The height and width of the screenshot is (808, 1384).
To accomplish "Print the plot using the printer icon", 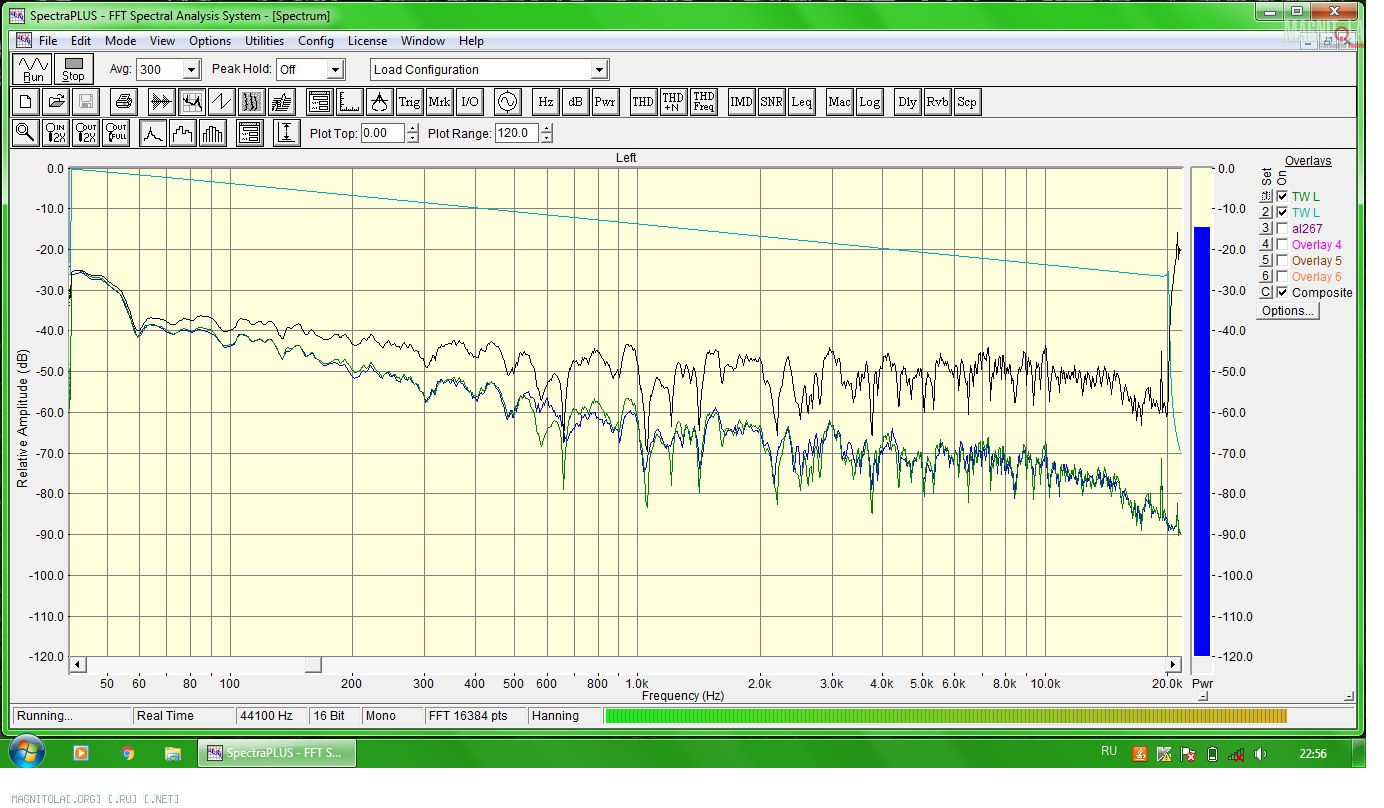I will (123, 102).
